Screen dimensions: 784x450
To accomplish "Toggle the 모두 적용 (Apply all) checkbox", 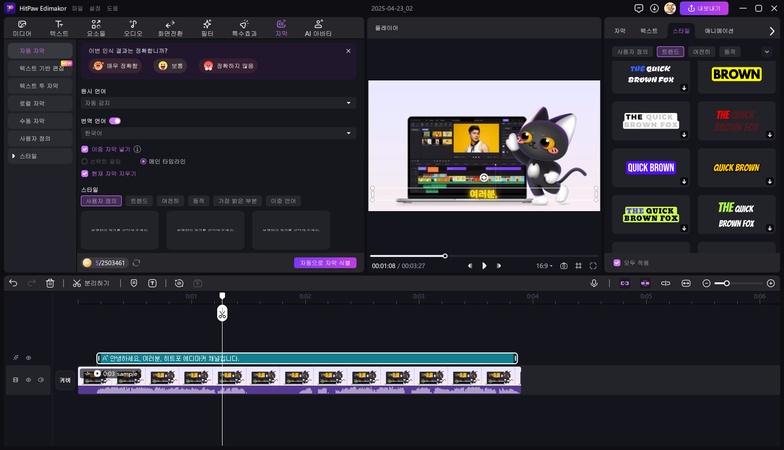I will coord(617,263).
